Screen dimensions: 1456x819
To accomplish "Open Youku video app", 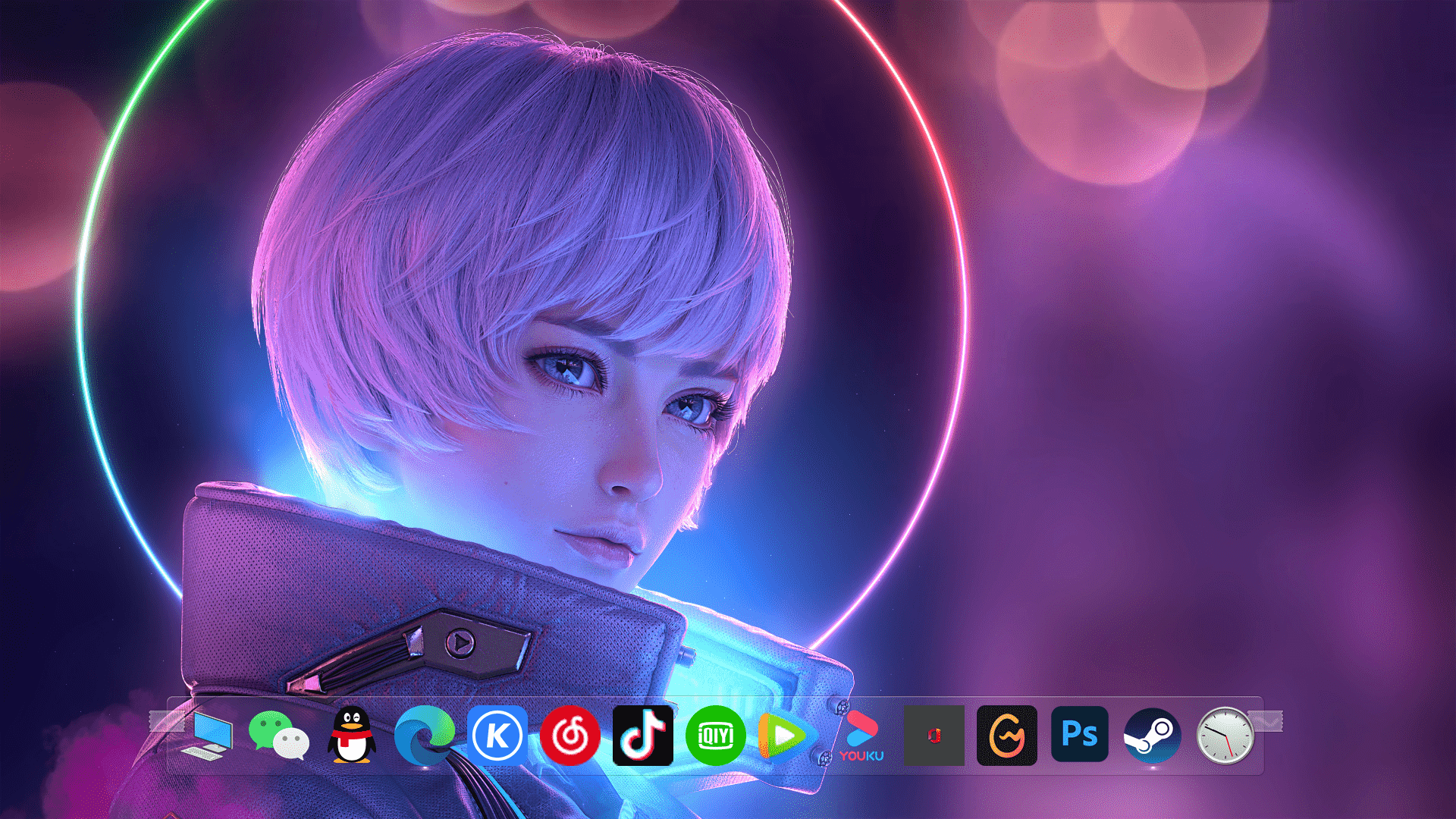I will pyautogui.click(x=861, y=736).
